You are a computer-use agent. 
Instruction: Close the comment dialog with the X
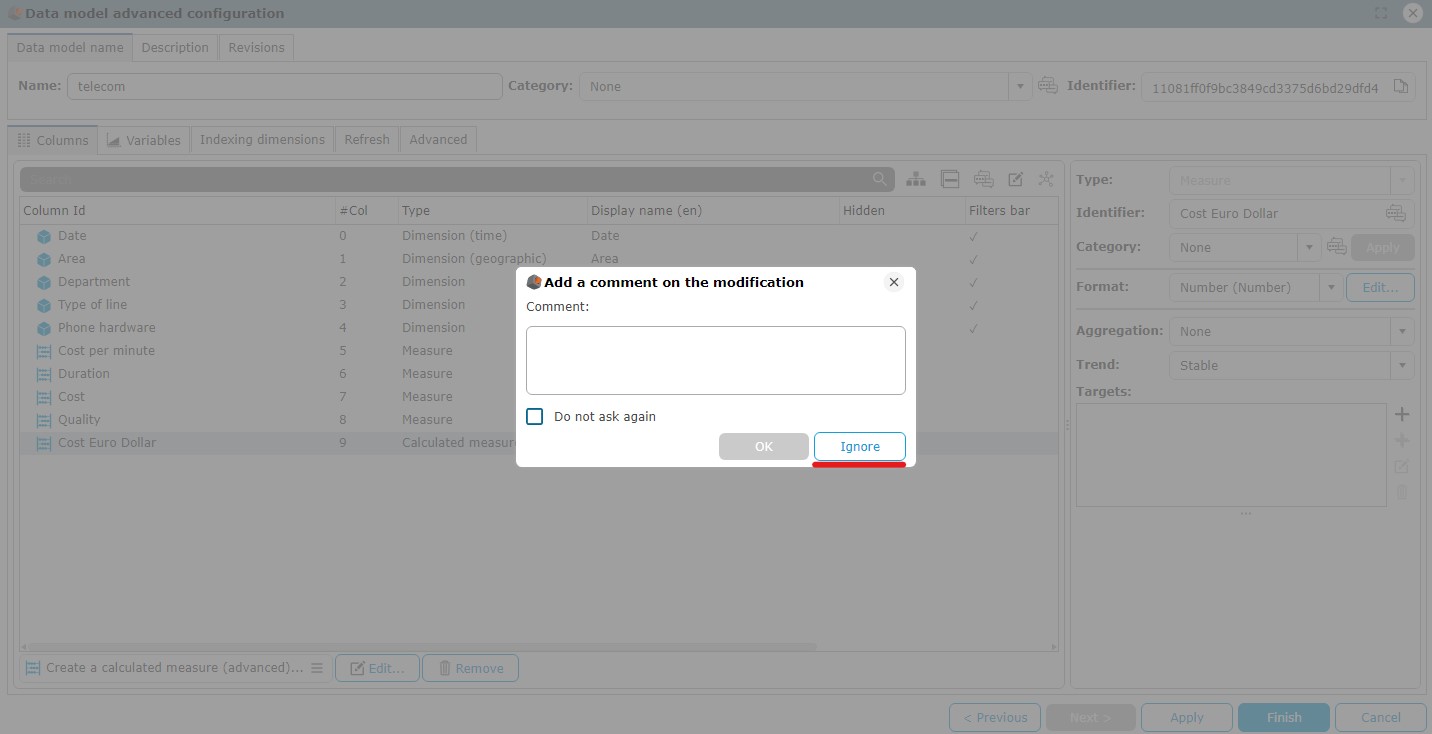pos(894,282)
